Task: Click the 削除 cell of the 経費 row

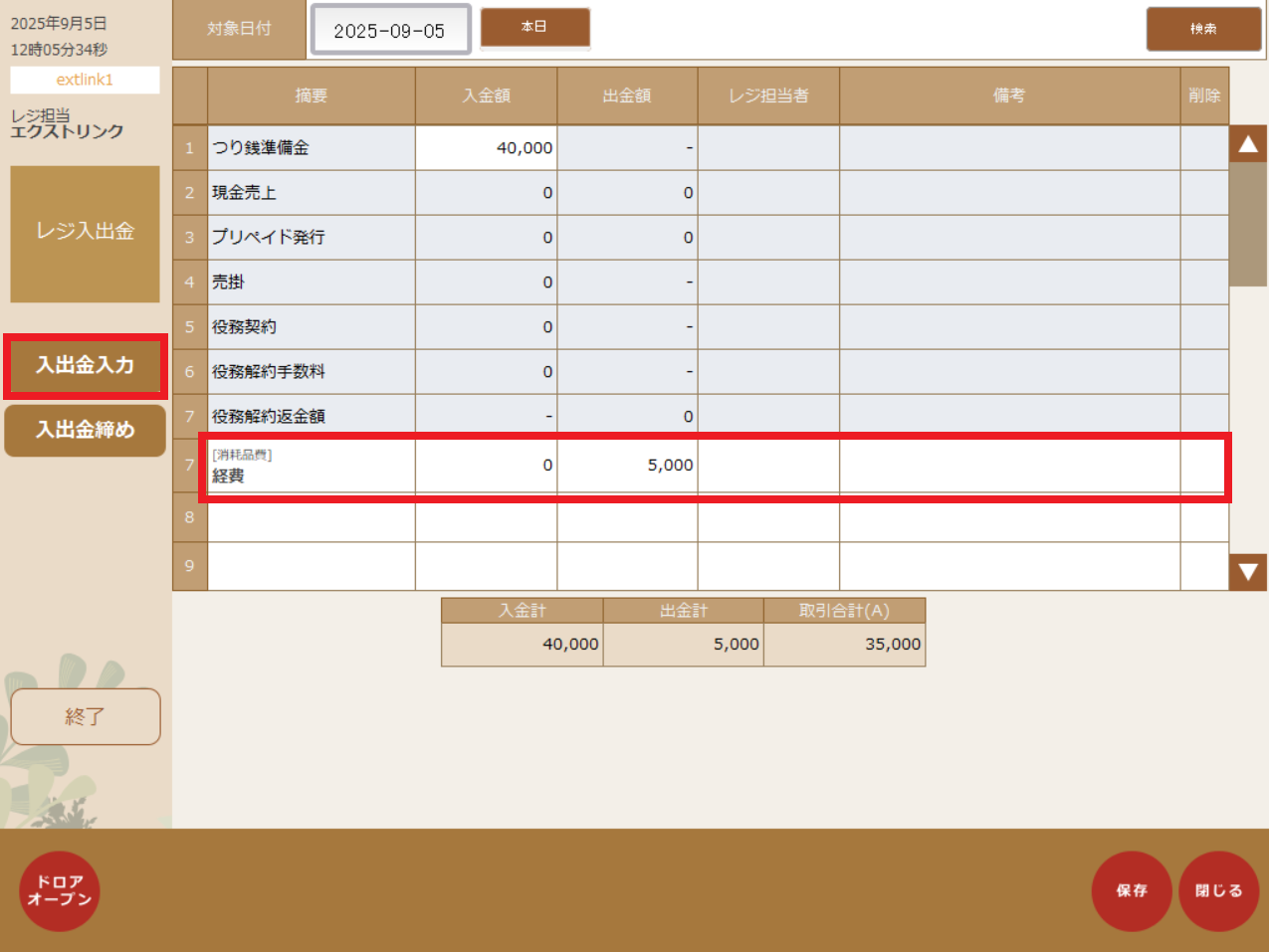Action: pyautogui.click(x=1203, y=466)
